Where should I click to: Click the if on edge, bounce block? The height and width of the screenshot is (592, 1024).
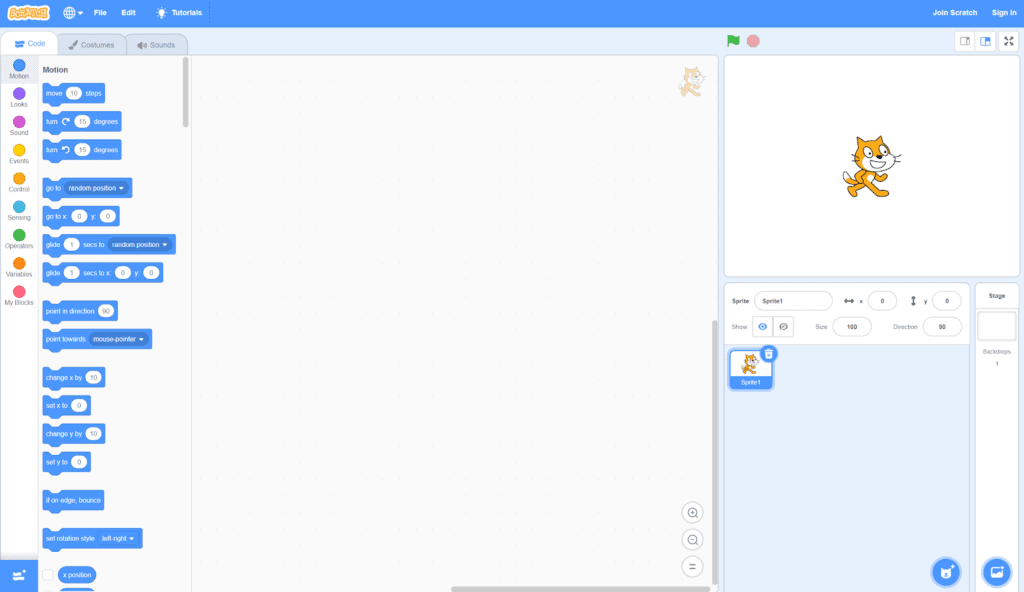tap(73, 501)
